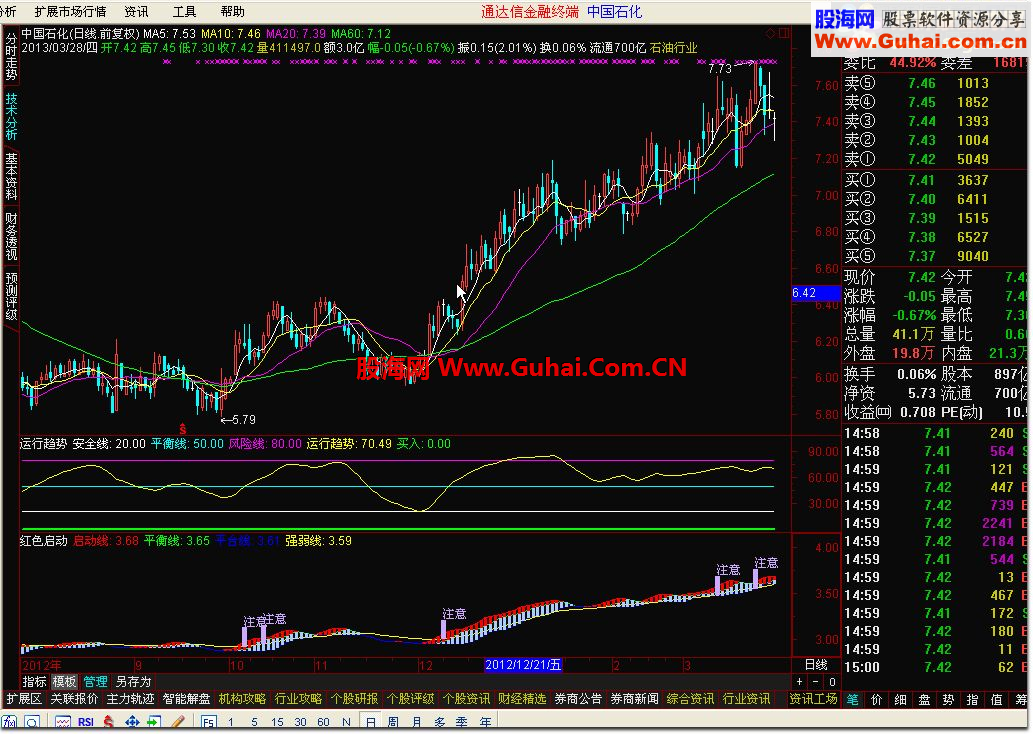Select the 盘 tab in quote panel

coord(924,700)
